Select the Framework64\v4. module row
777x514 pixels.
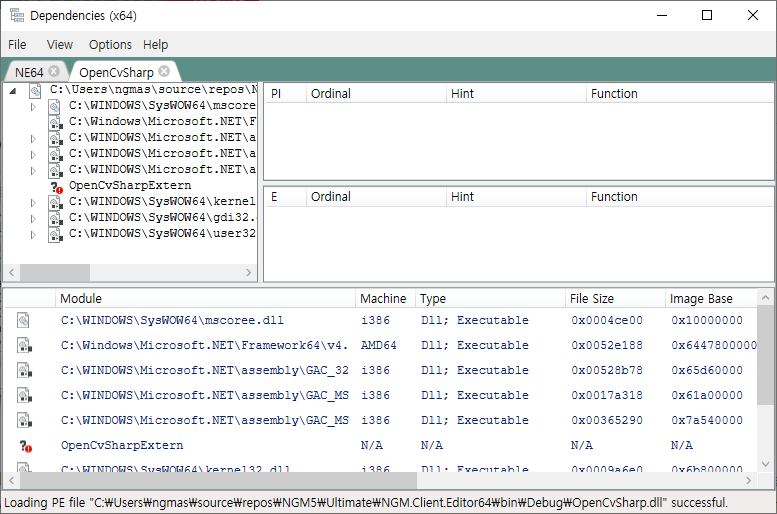[x=381, y=345]
